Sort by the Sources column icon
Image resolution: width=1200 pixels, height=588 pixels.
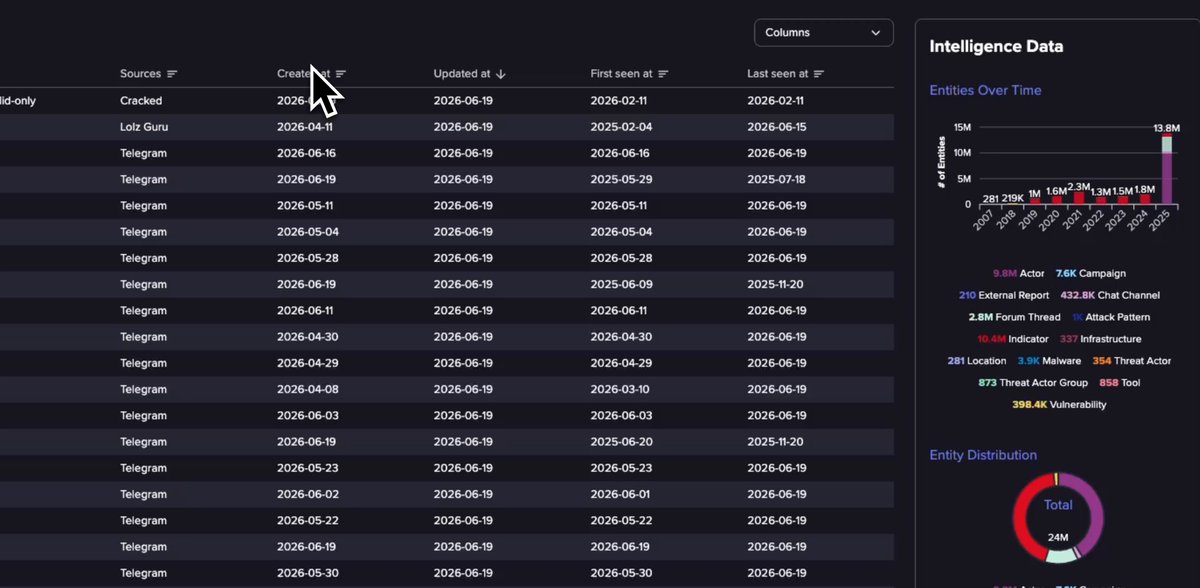[172, 74]
